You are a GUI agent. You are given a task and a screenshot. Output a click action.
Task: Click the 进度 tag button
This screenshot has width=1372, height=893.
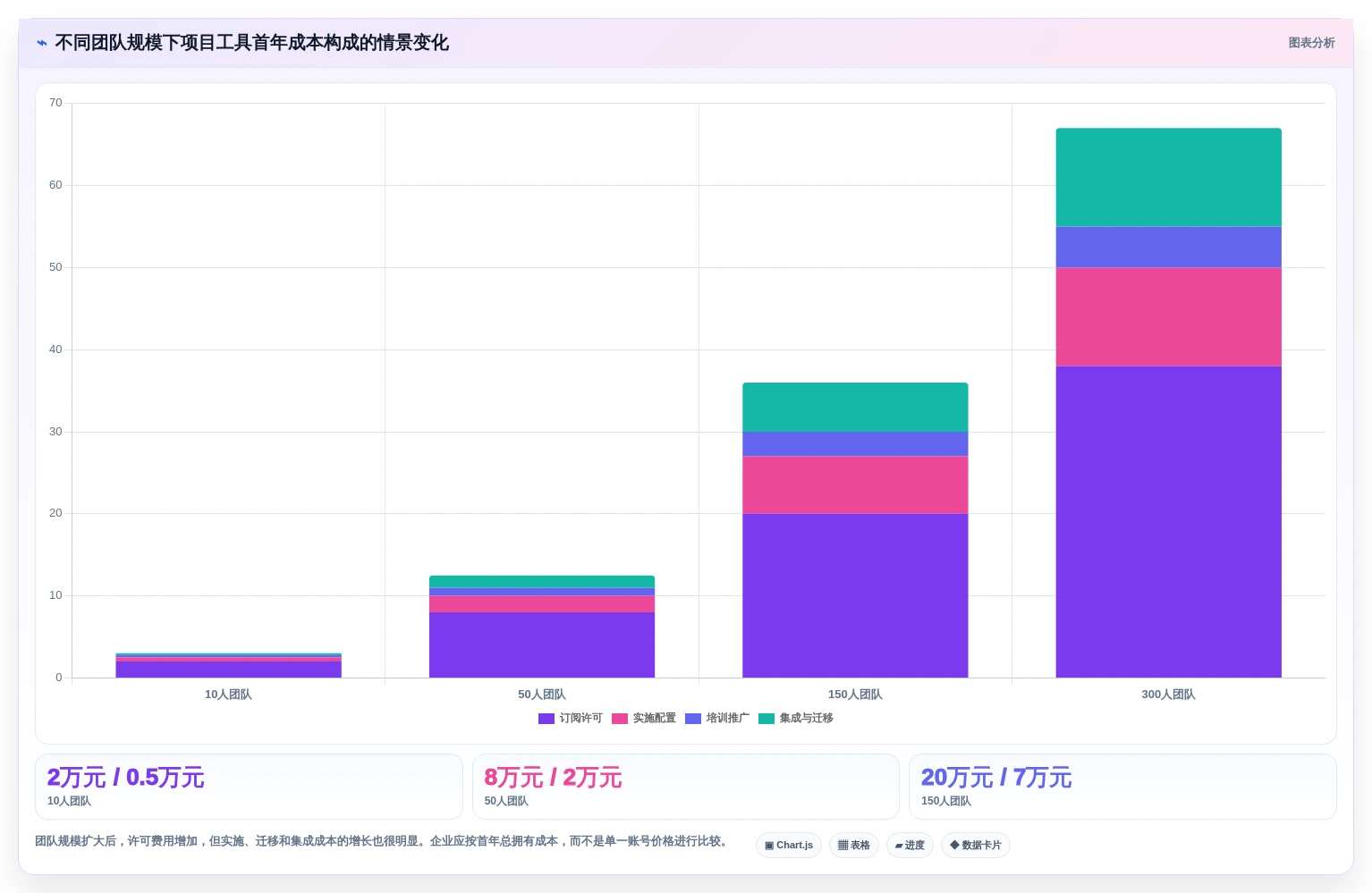pos(910,846)
